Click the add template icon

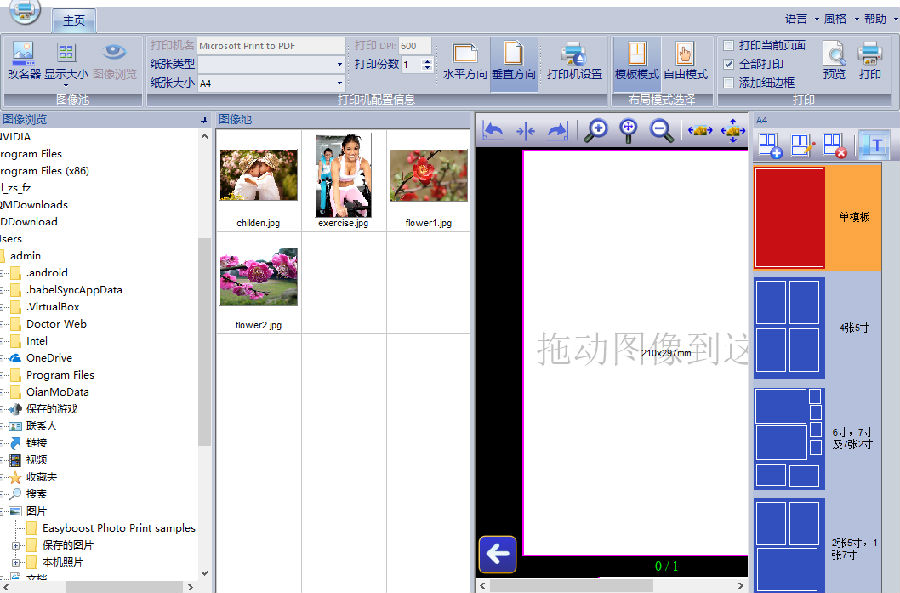(x=770, y=145)
